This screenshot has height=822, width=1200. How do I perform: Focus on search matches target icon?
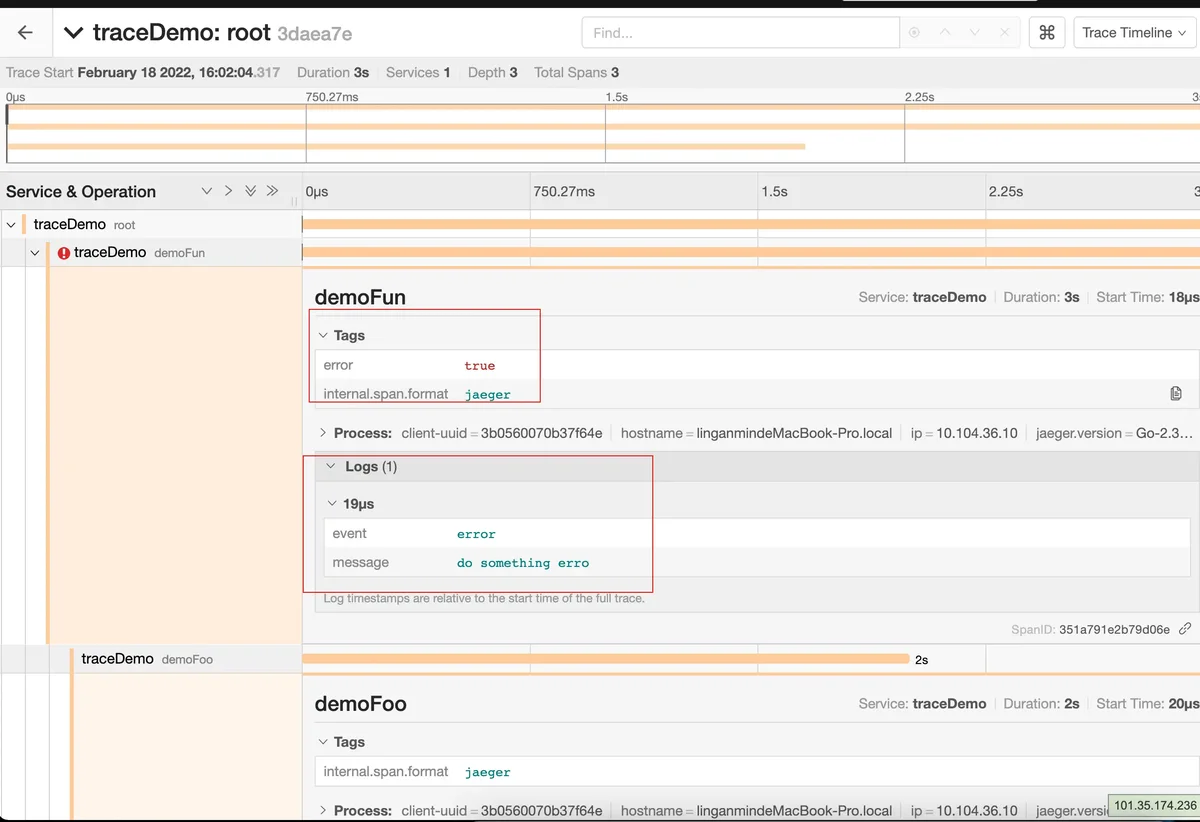click(914, 33)
